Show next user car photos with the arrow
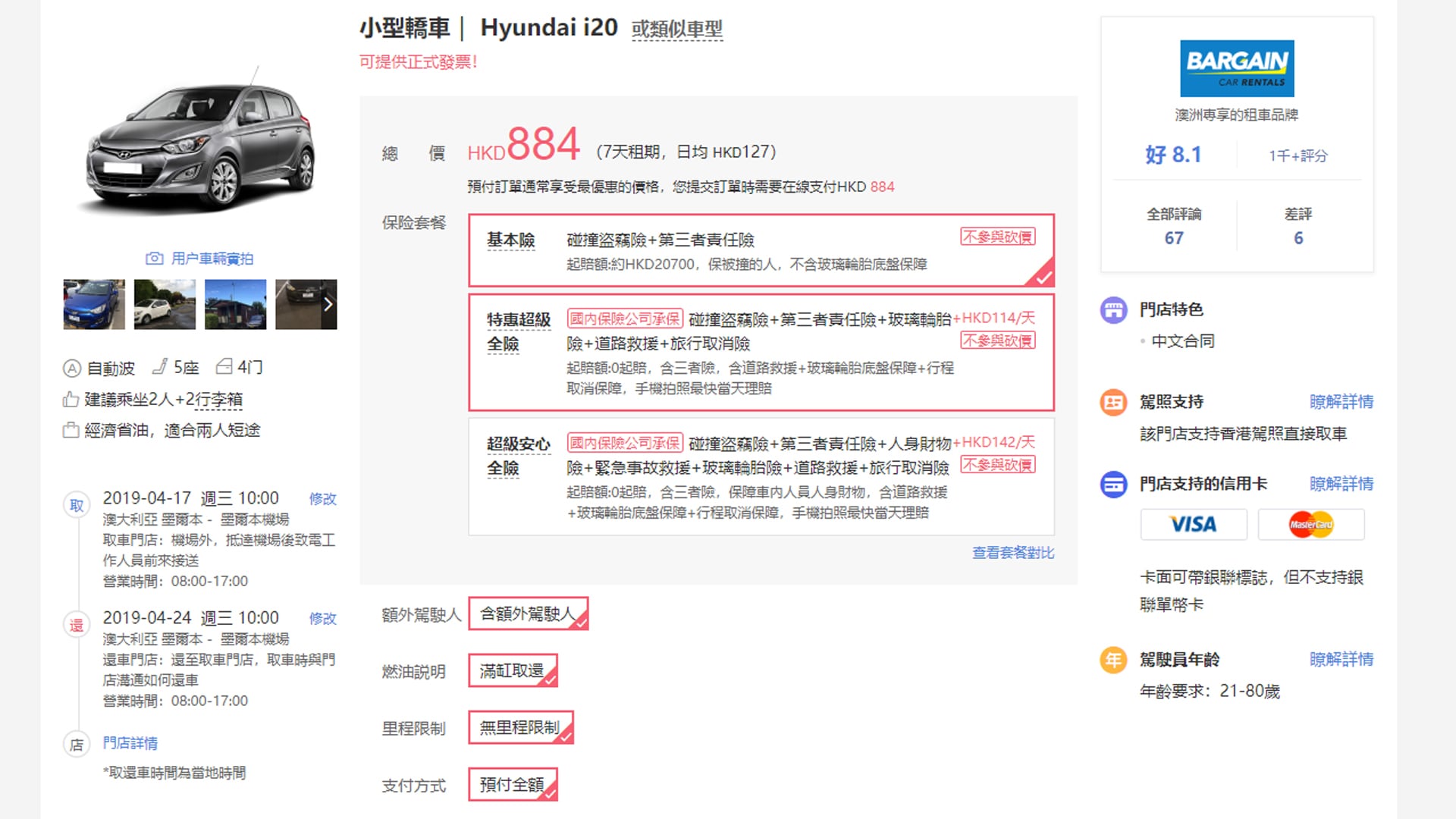 pyautogui.click(x=328, y=304)
